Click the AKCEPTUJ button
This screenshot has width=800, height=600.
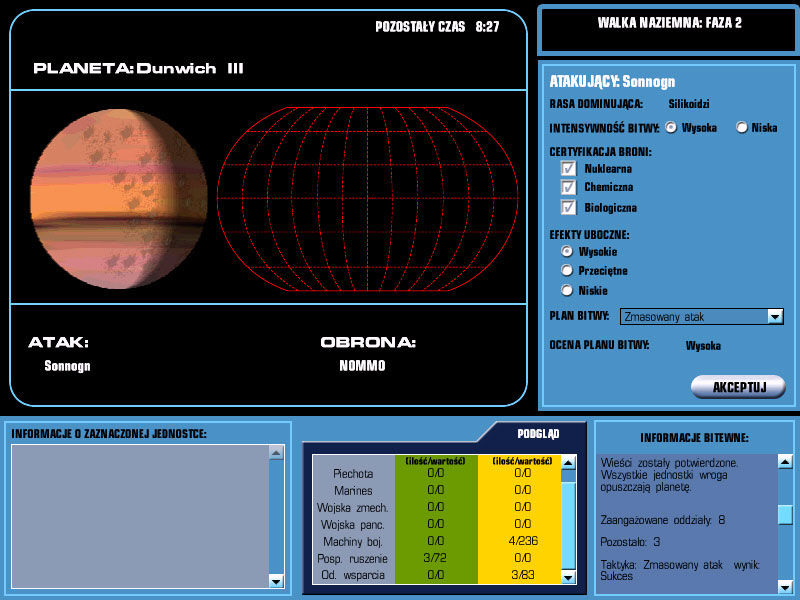coord(738,387)
